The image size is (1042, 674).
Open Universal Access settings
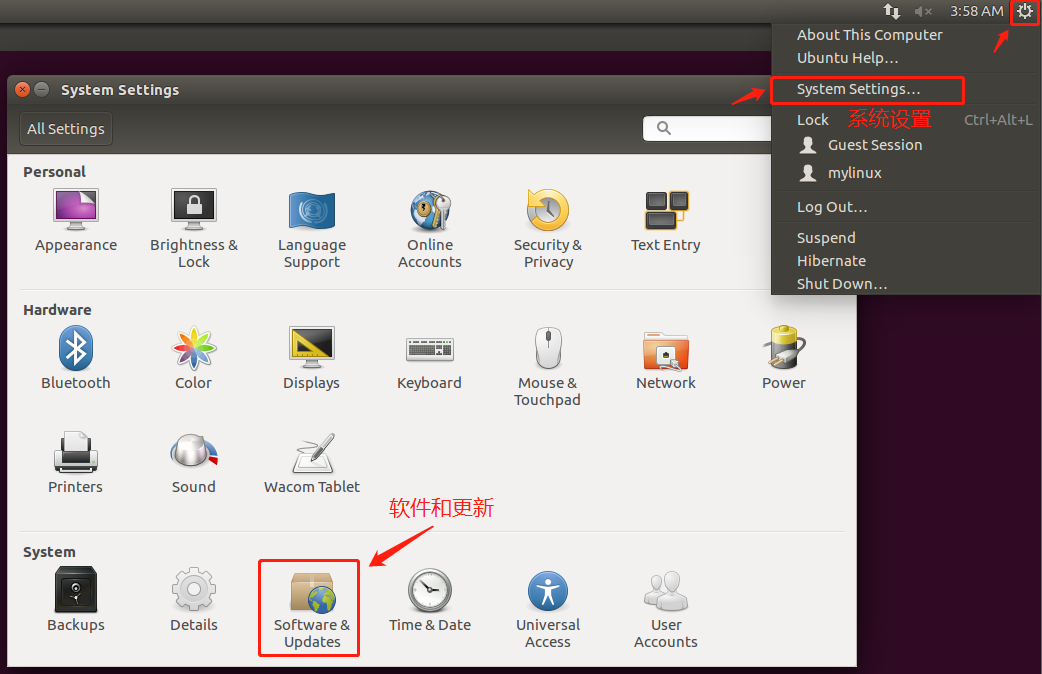click(548, 608)
